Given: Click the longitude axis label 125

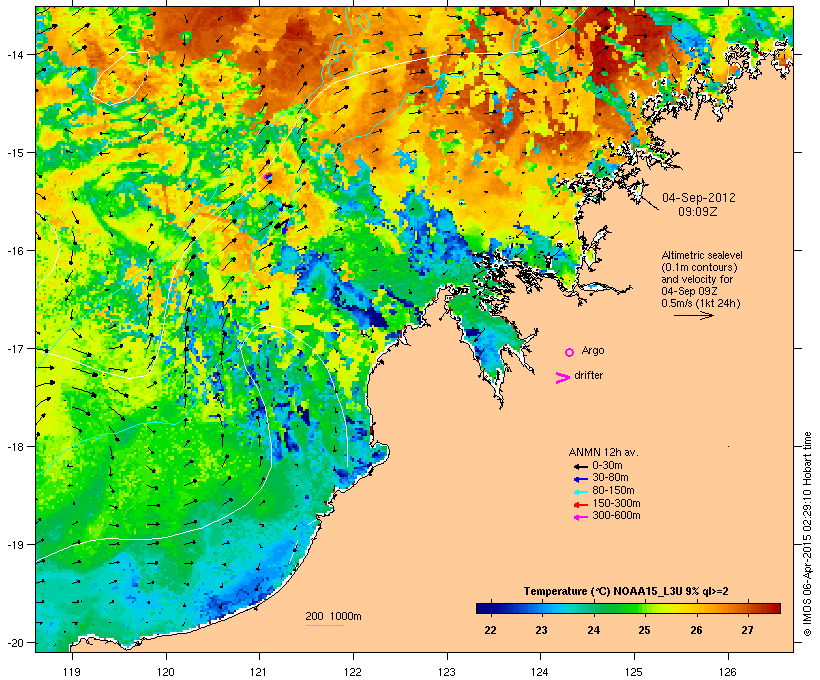Looking at the screenshot, I should point(634,672).
